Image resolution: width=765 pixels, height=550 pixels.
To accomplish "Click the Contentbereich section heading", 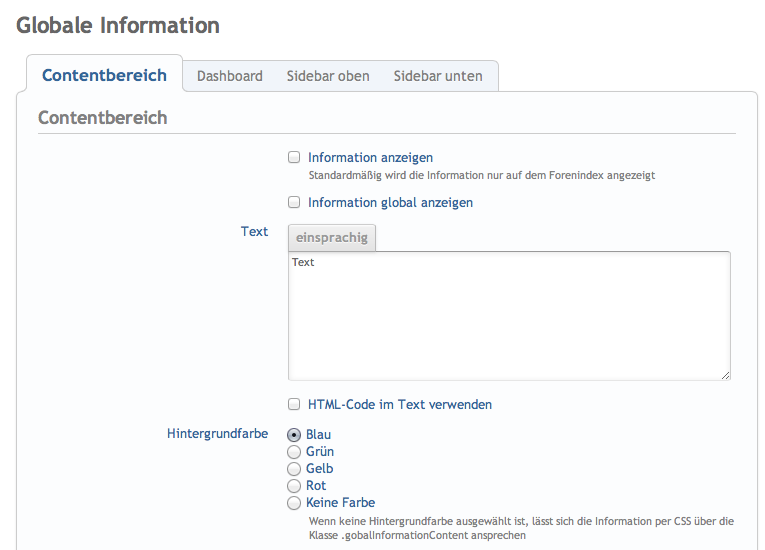I will click(102, 118).
